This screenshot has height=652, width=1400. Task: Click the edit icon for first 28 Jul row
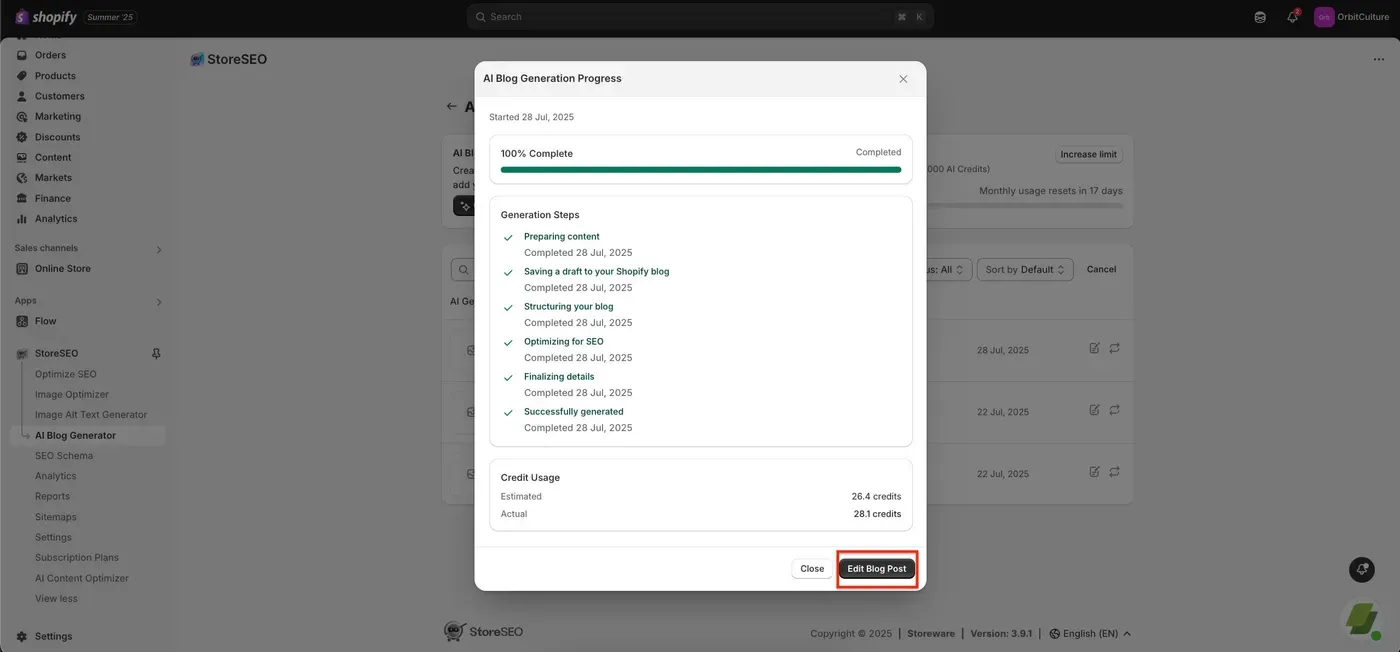[1094, 348]
